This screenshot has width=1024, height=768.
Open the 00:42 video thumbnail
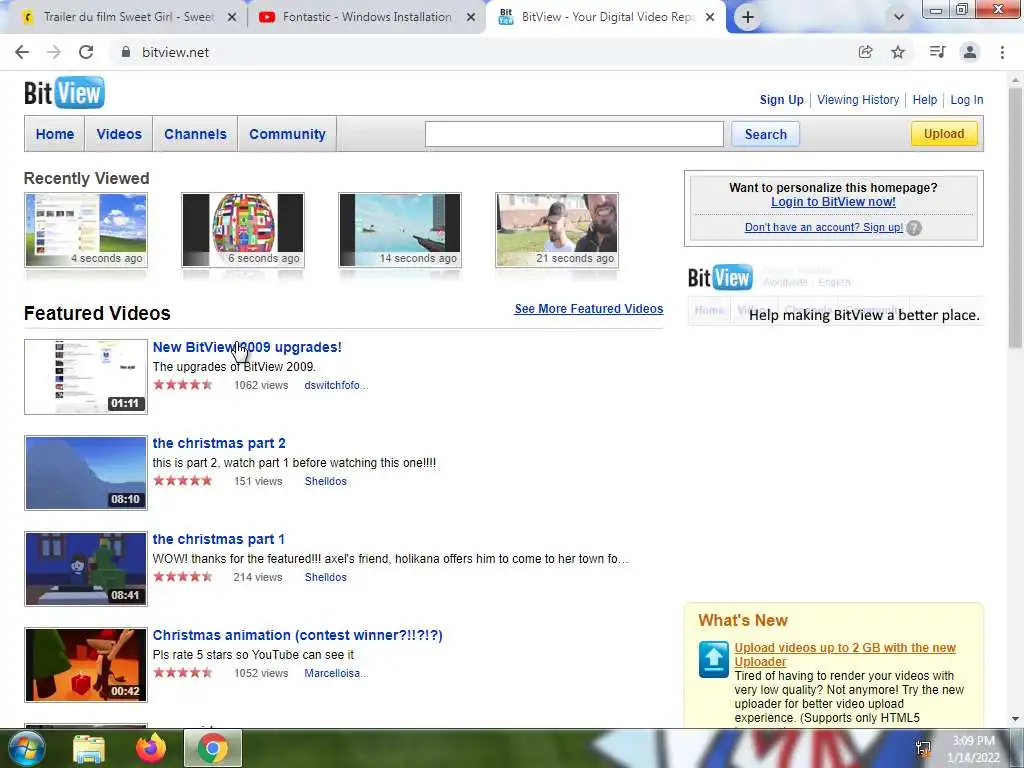[x=86, y=665]
